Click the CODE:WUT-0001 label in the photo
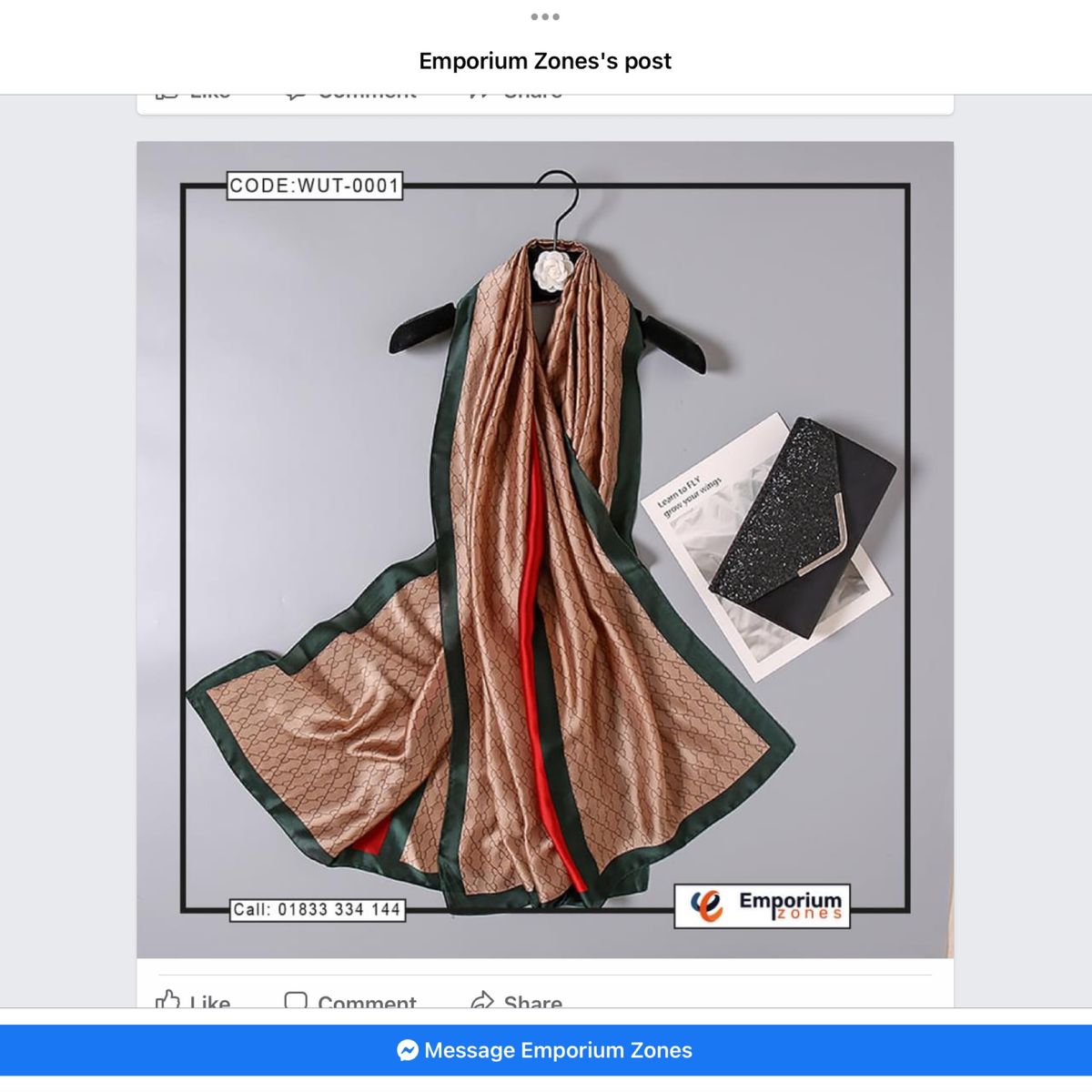Viewport: 1092px width, 1092px height. (314, 186)
